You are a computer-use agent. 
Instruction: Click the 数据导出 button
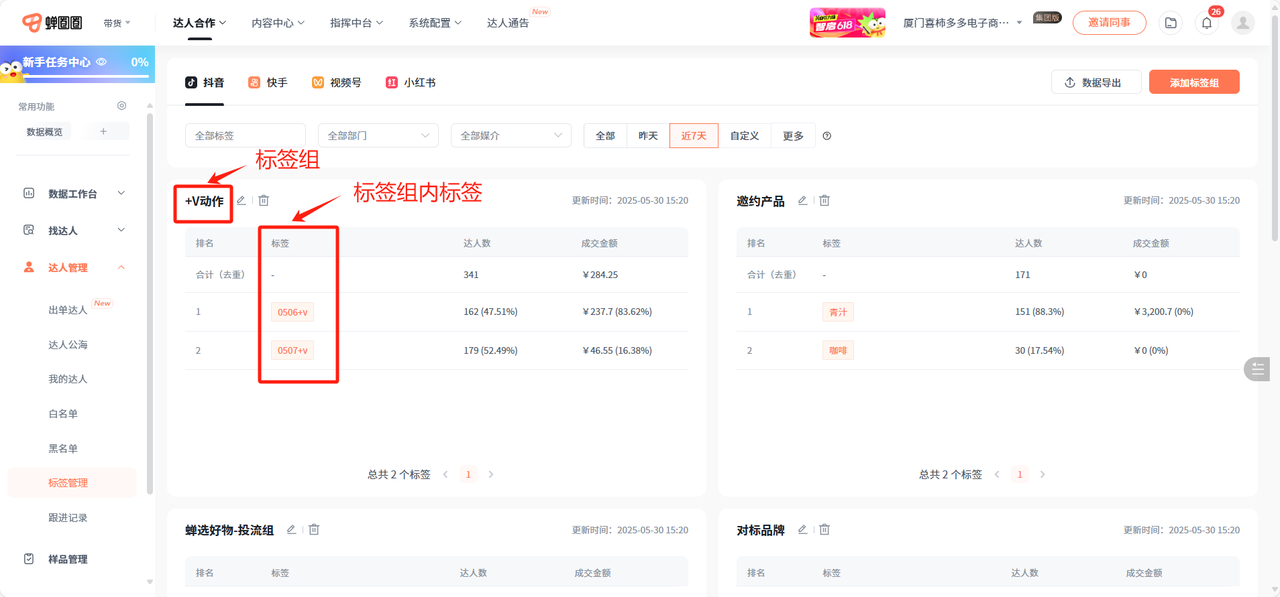point(1096,83)
